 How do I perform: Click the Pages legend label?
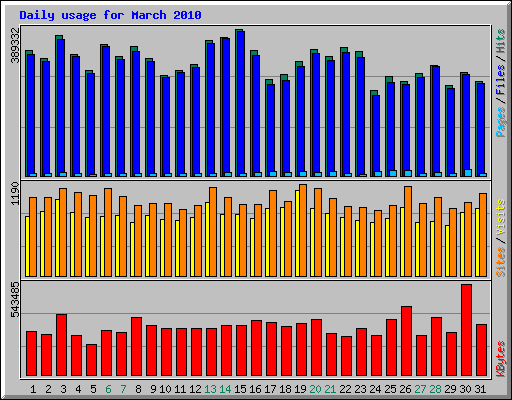(x=501, y=122)
